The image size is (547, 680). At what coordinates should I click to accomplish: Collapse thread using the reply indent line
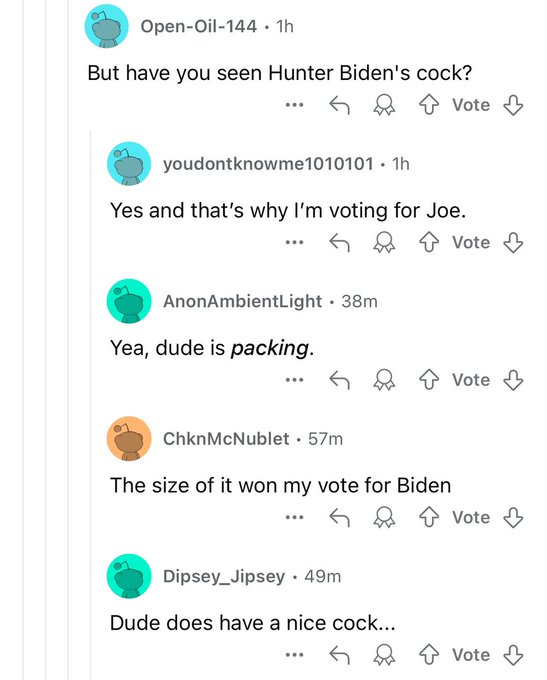(91, 403)
